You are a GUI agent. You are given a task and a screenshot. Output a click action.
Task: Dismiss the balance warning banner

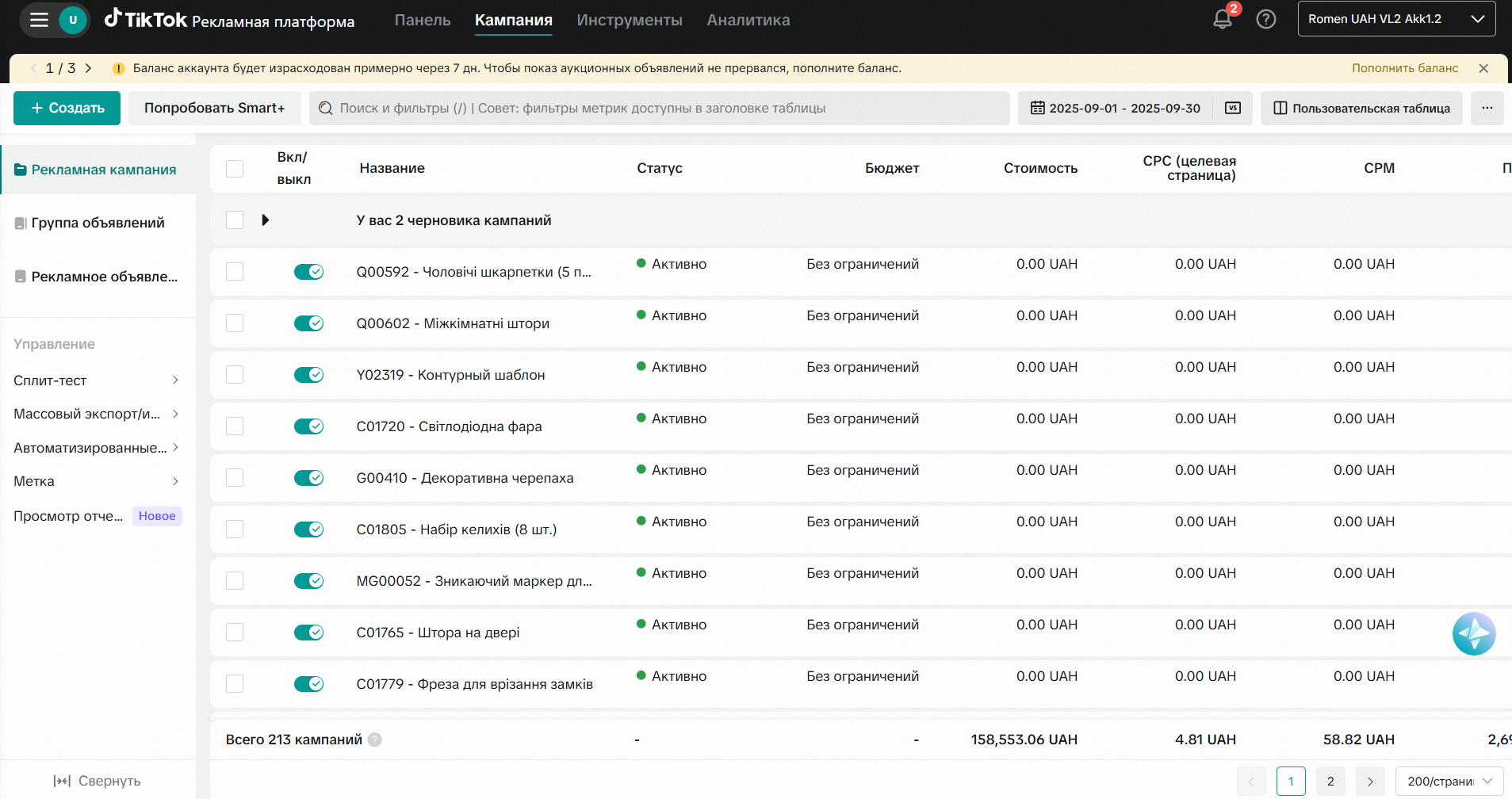(1483, 68)
